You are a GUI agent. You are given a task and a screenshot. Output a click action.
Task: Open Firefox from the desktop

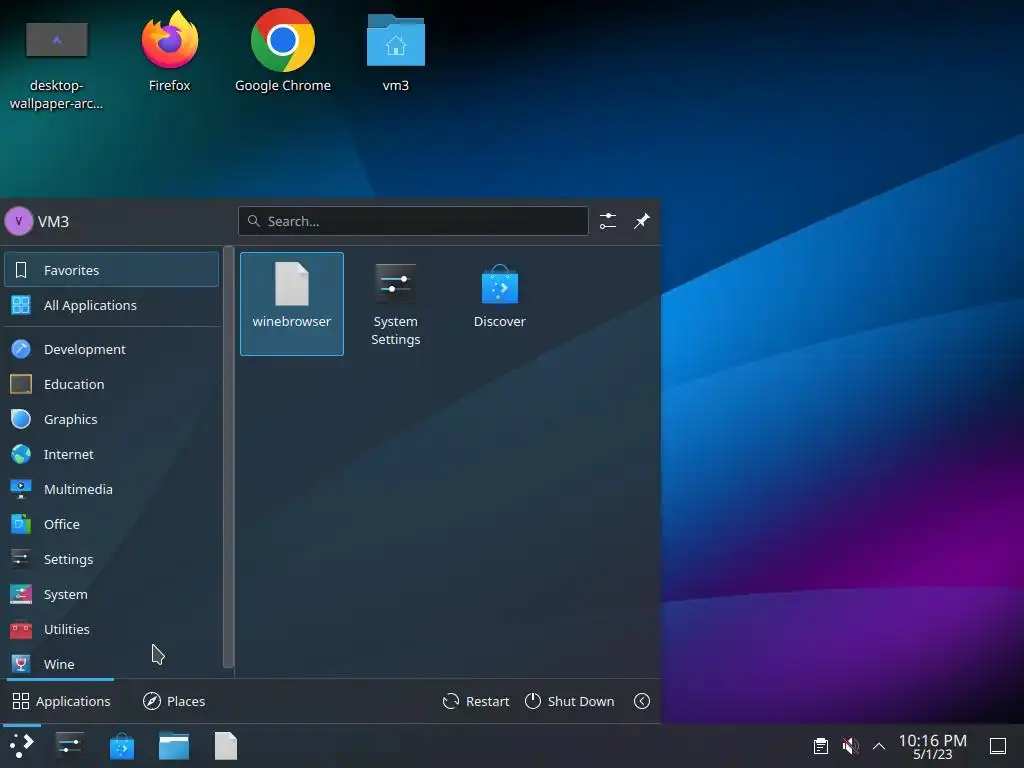(x=169, y=52)
